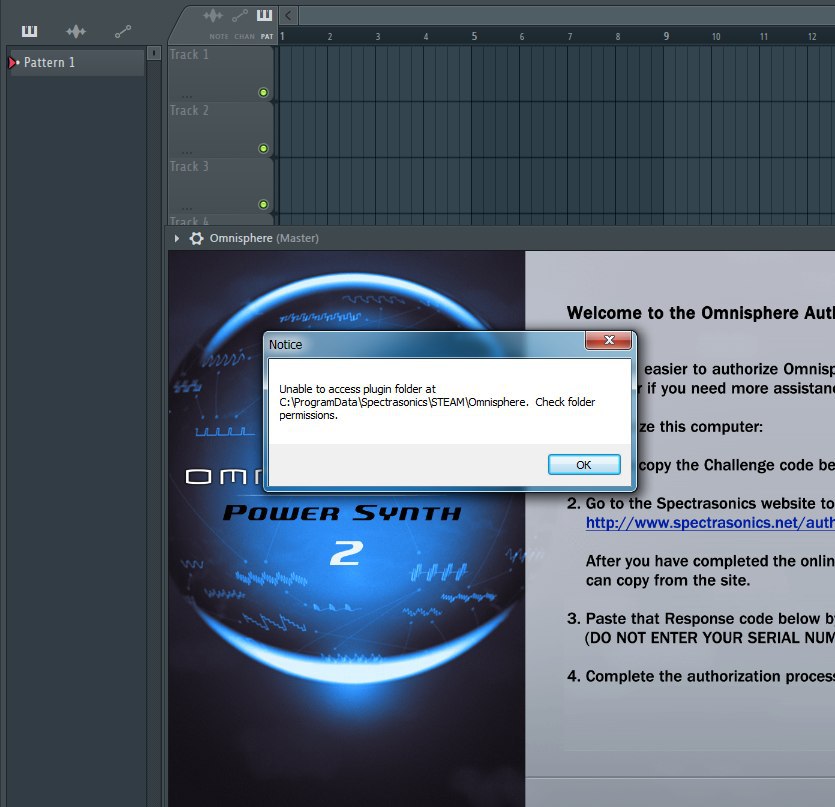Screen dimensions: 835x807
Task: Mute Track 2 with its green LED
Action: point(263,148)
